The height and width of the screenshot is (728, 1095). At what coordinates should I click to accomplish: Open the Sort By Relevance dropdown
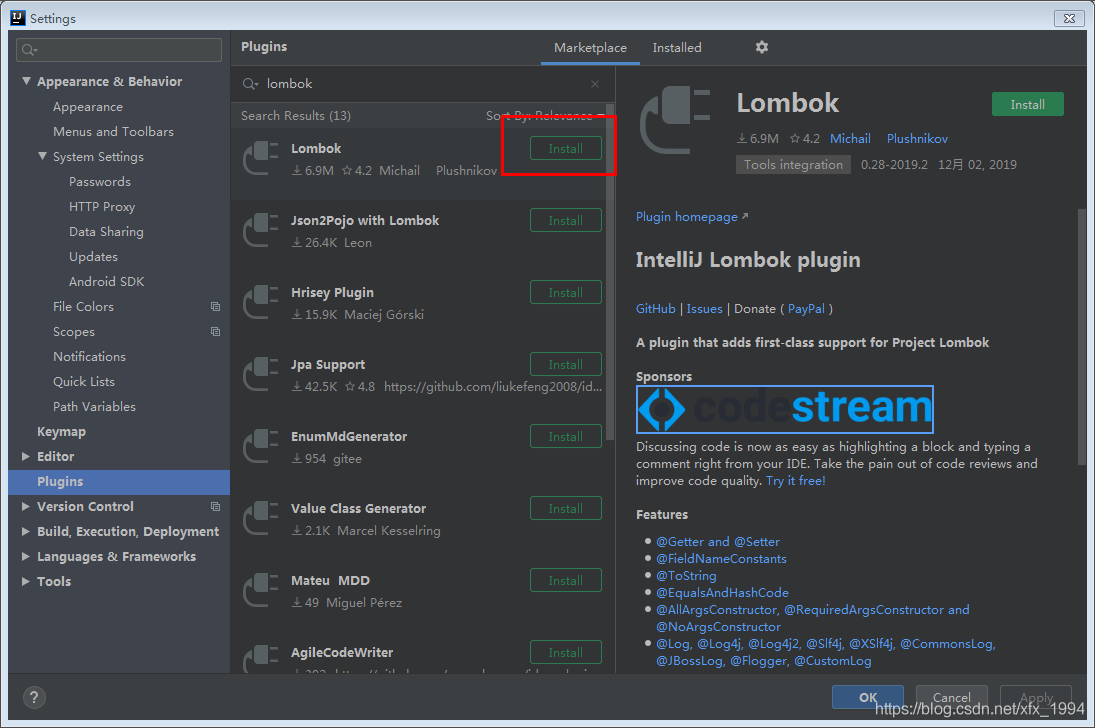545,115
